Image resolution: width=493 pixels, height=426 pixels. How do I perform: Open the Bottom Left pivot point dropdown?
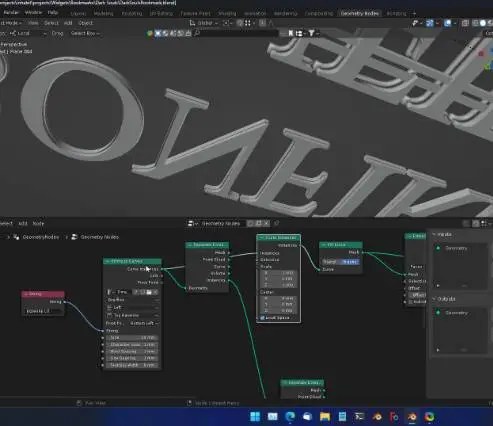click(143, 323)
